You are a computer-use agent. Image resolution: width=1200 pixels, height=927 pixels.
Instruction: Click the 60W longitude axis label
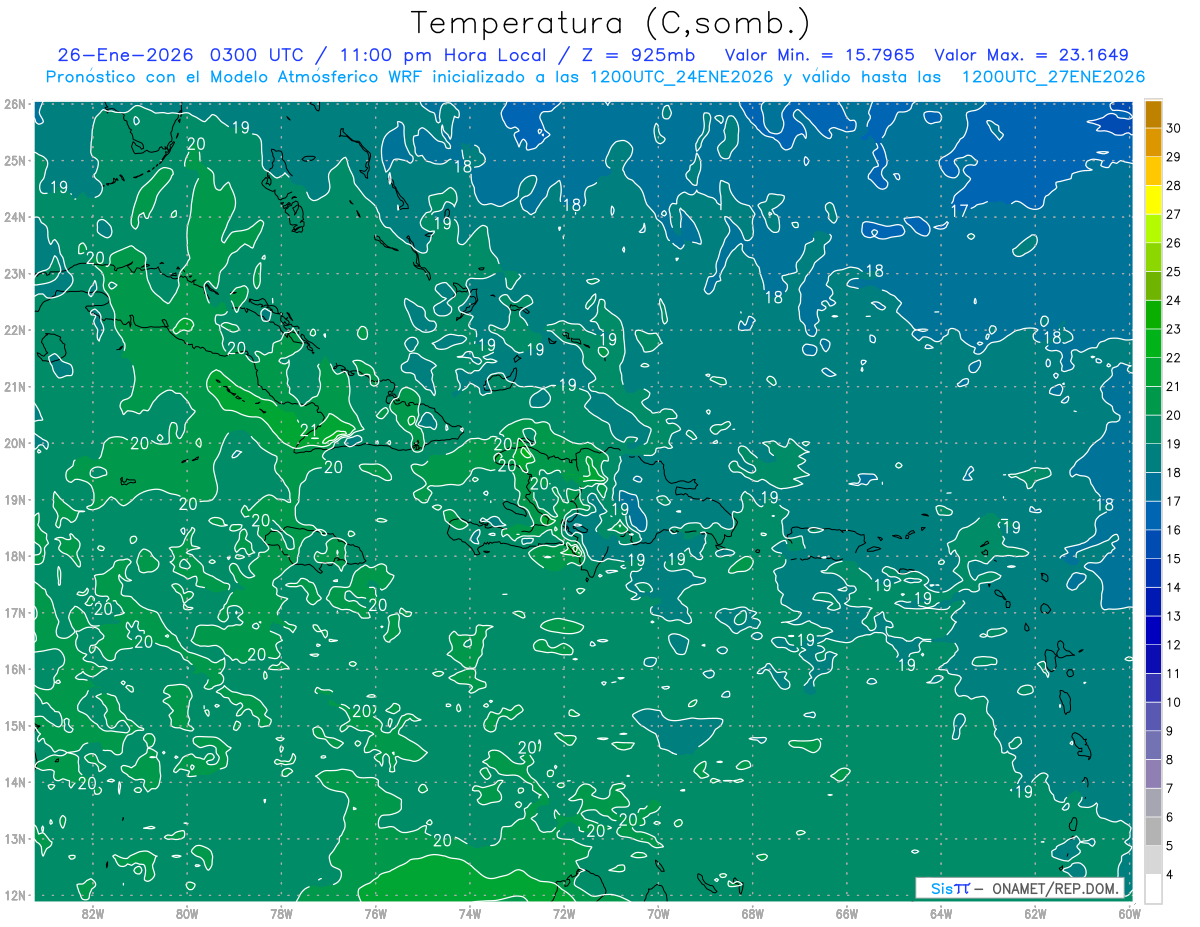[x=1130, y=913]
